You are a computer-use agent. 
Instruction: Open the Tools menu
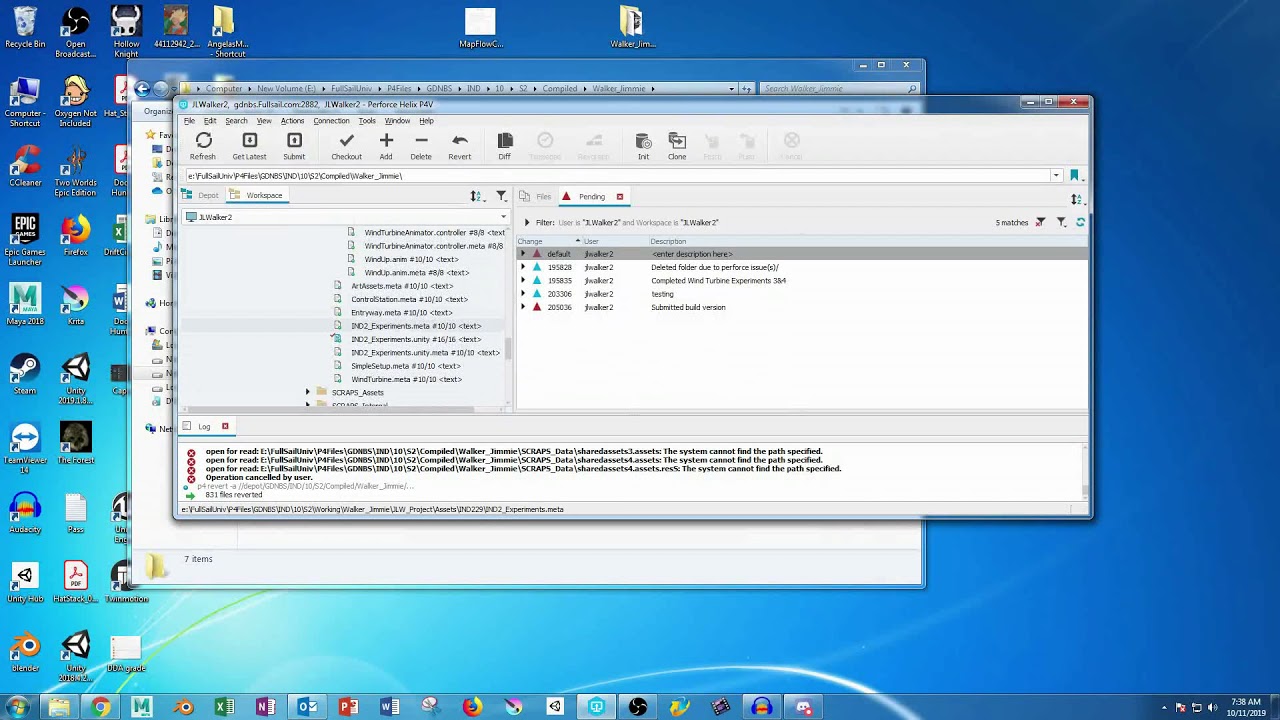point(367,121)
